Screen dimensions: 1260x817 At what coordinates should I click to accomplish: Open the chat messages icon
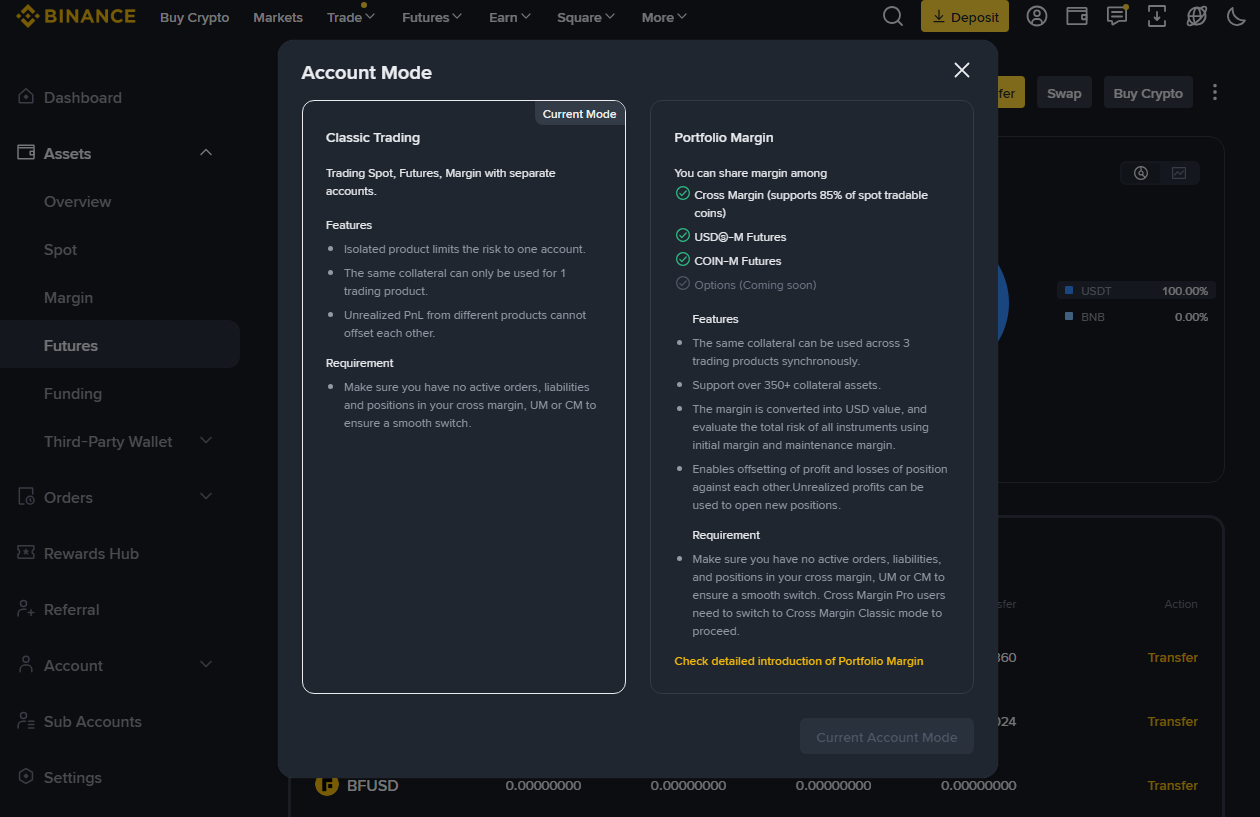pyautogui.click(x=1117, y=16)
